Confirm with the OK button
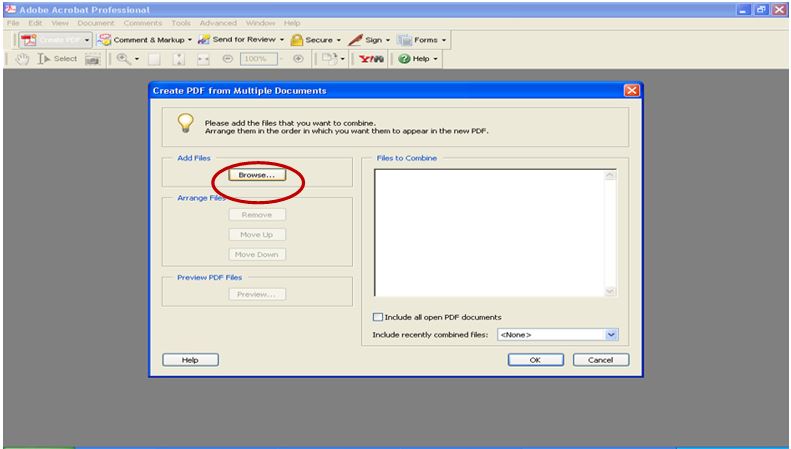The image size is (791, 449). (x=535, y=360)
